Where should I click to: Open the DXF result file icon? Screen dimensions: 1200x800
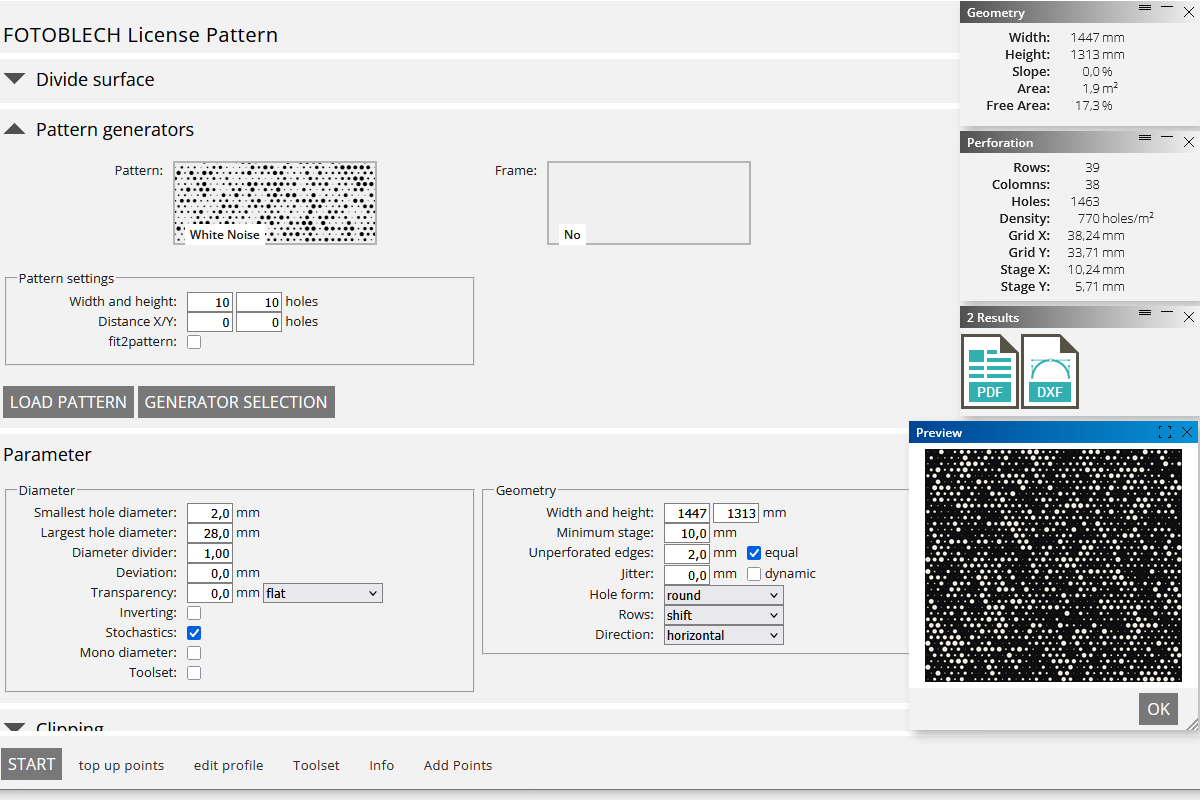pos(1049,371)
